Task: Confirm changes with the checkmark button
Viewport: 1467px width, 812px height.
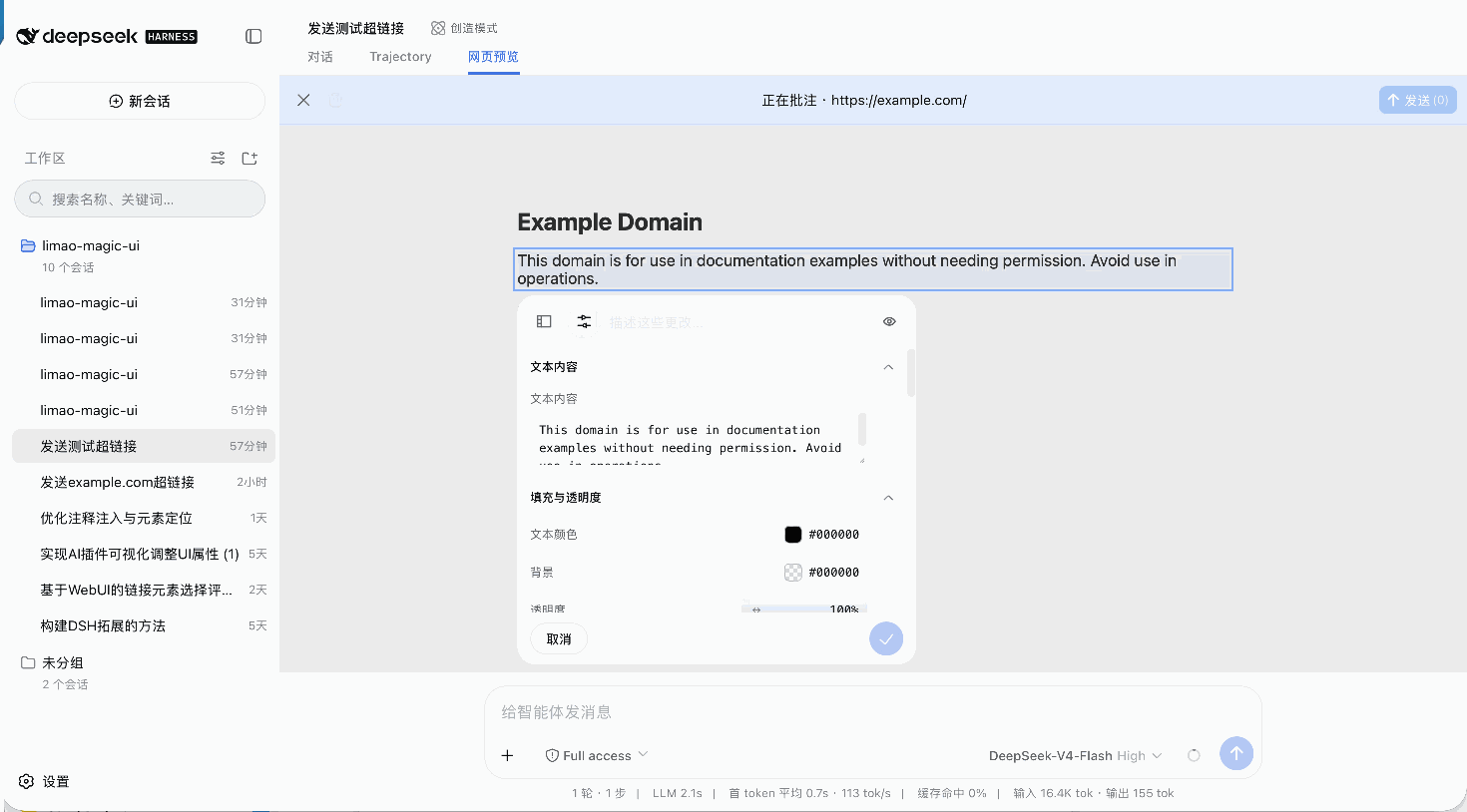Action: click(x=886, y=638)
